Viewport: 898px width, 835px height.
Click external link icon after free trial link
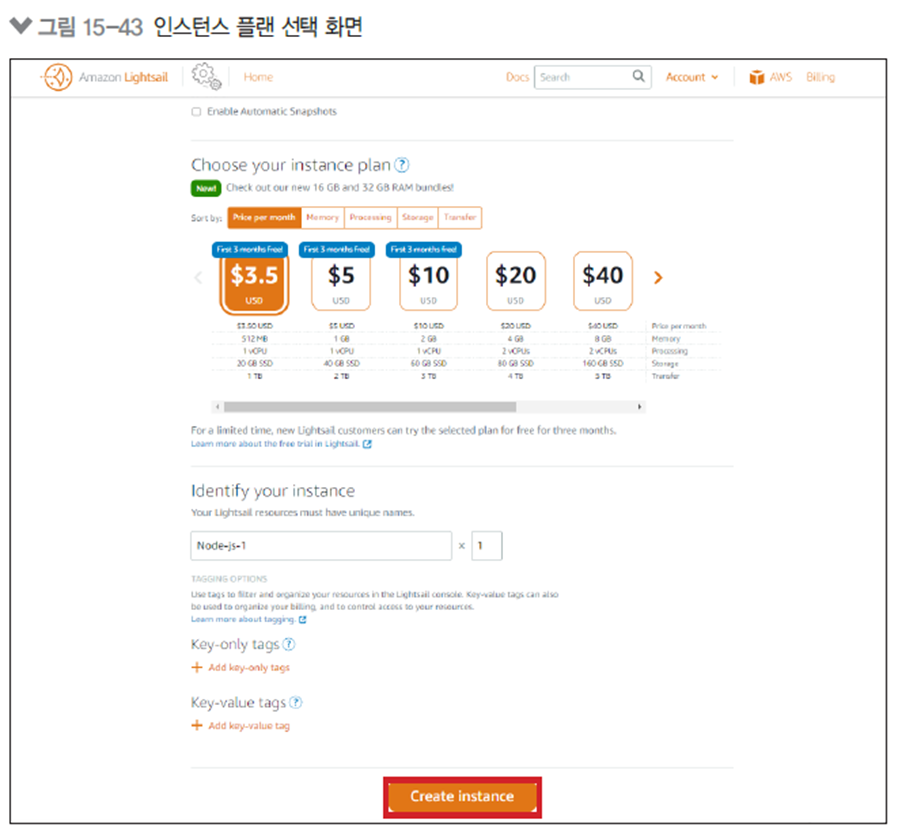pyautogui.click(x=367, y=444)
